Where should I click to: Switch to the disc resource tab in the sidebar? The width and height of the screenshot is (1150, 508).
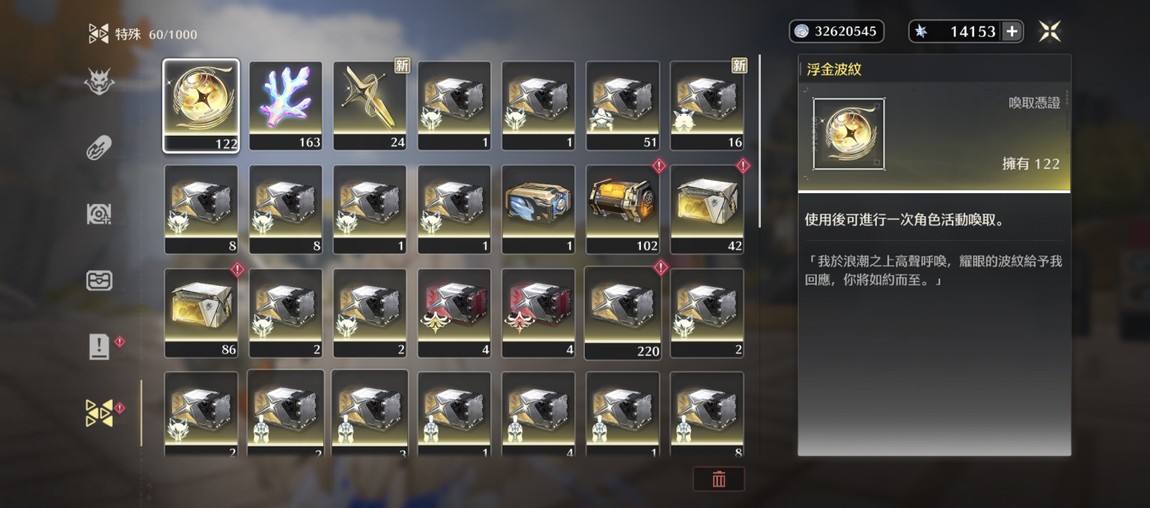tap(99, 214)
